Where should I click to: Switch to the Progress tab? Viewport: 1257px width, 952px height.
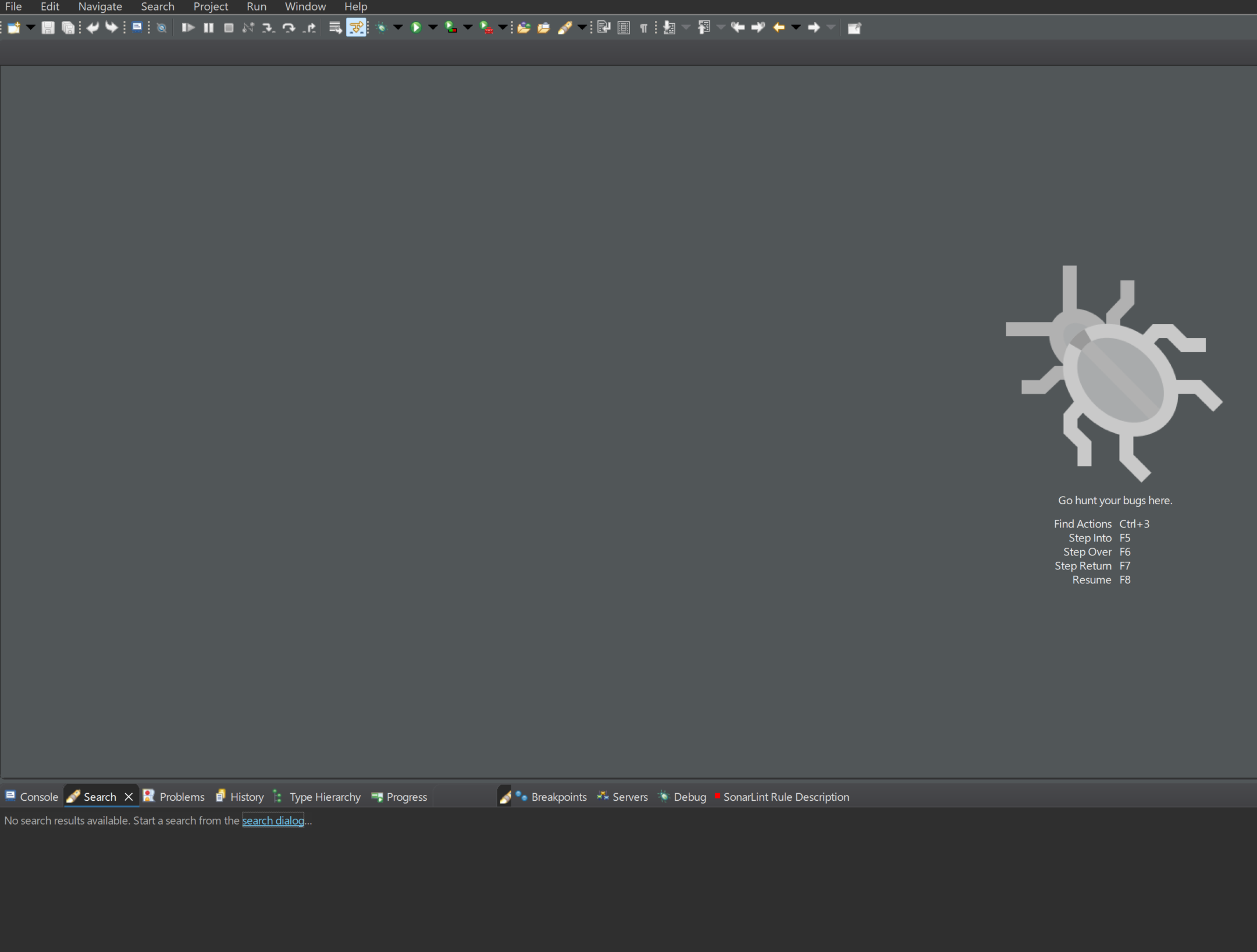pyautogui.click(x=400, y=797)
